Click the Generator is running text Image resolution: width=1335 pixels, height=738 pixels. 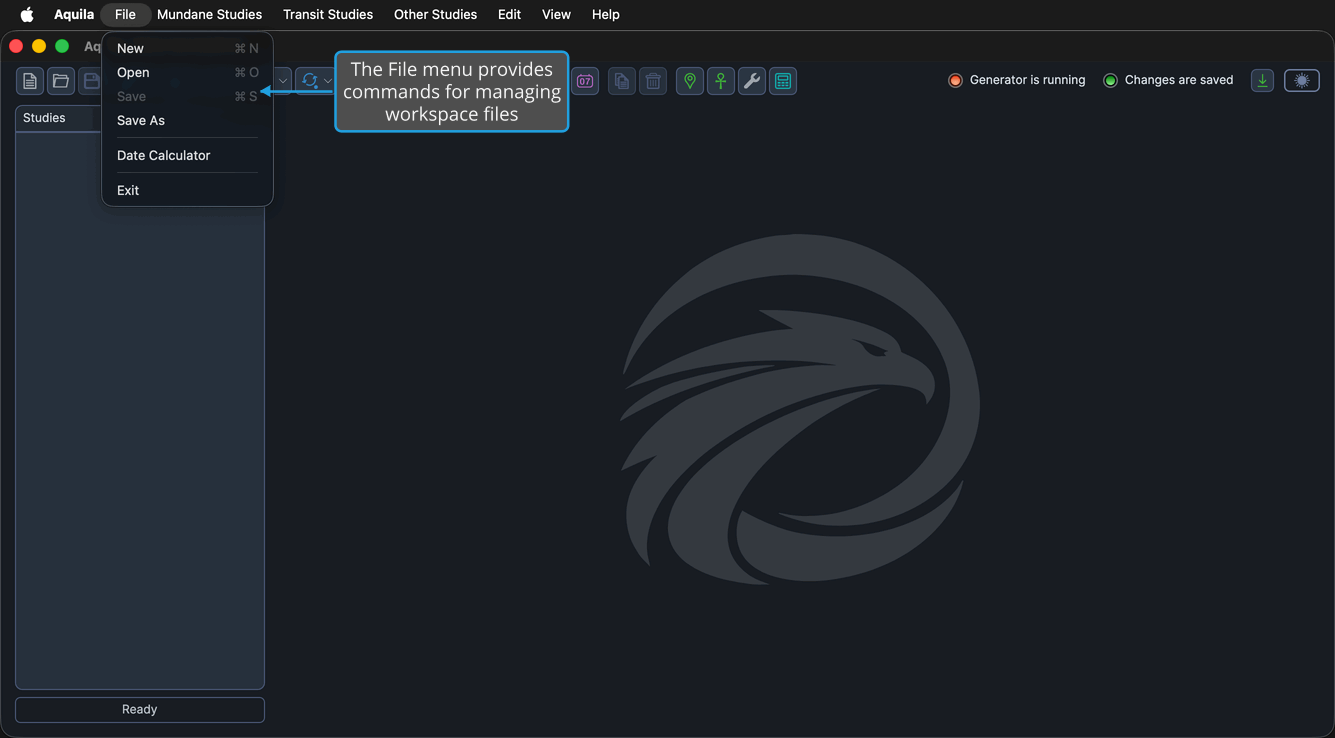click(x=1027, y=80)
